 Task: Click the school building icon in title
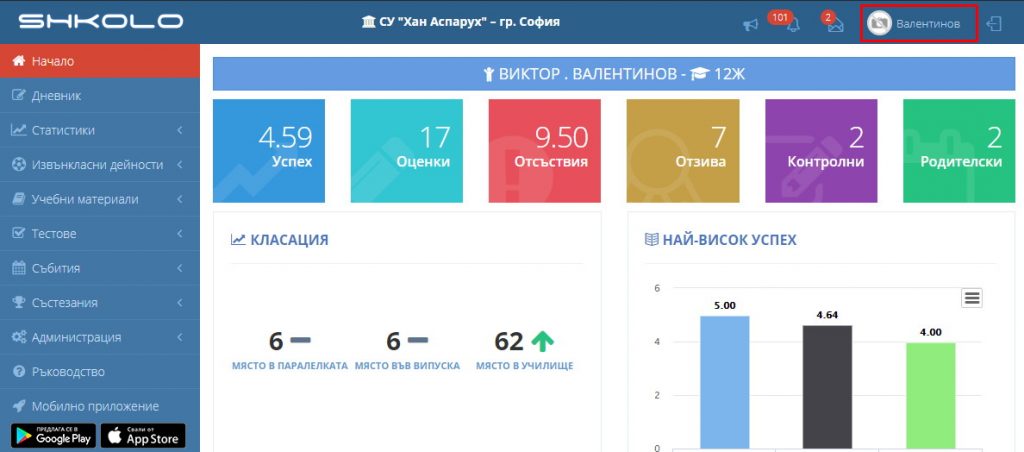(368, 22)
